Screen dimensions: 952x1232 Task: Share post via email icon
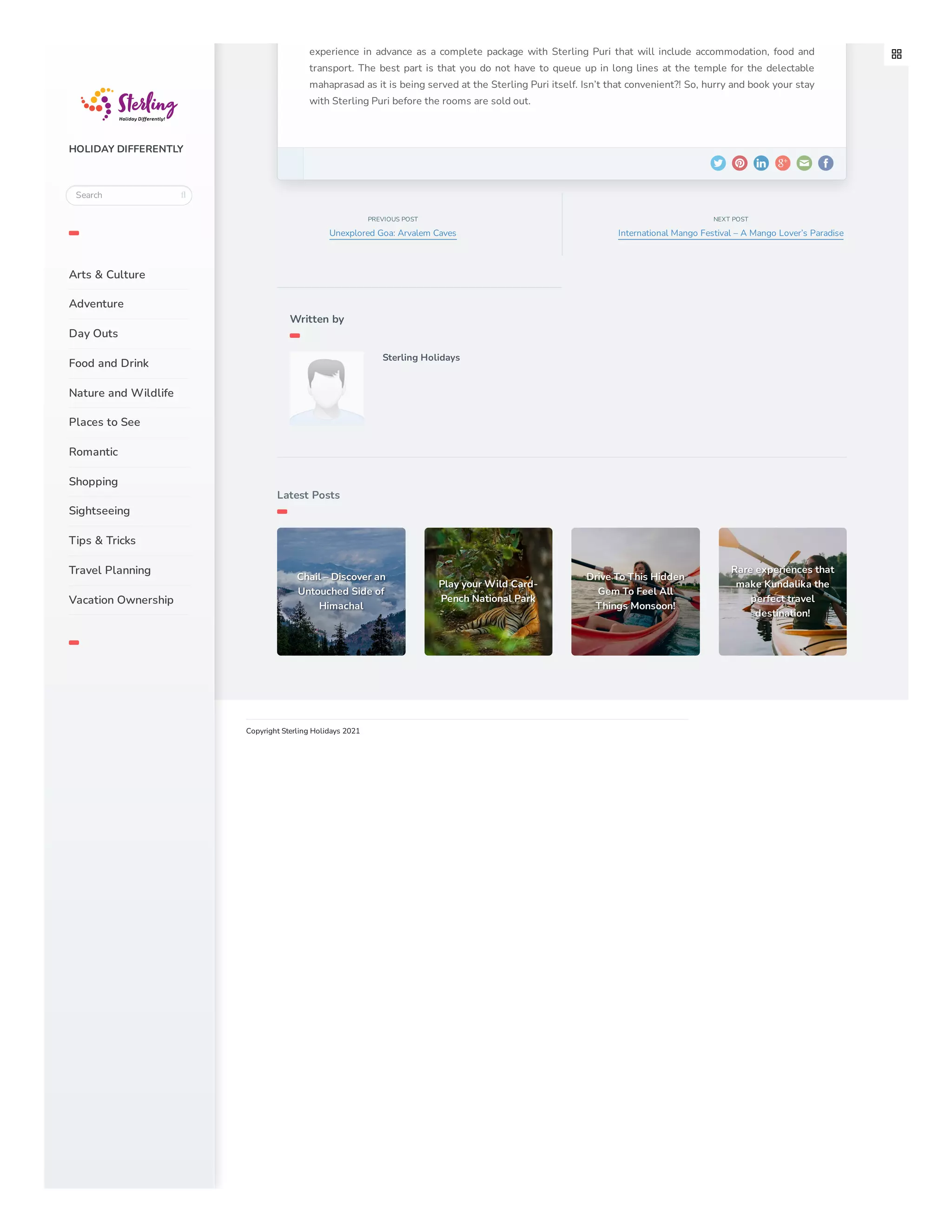pos(804,163)
